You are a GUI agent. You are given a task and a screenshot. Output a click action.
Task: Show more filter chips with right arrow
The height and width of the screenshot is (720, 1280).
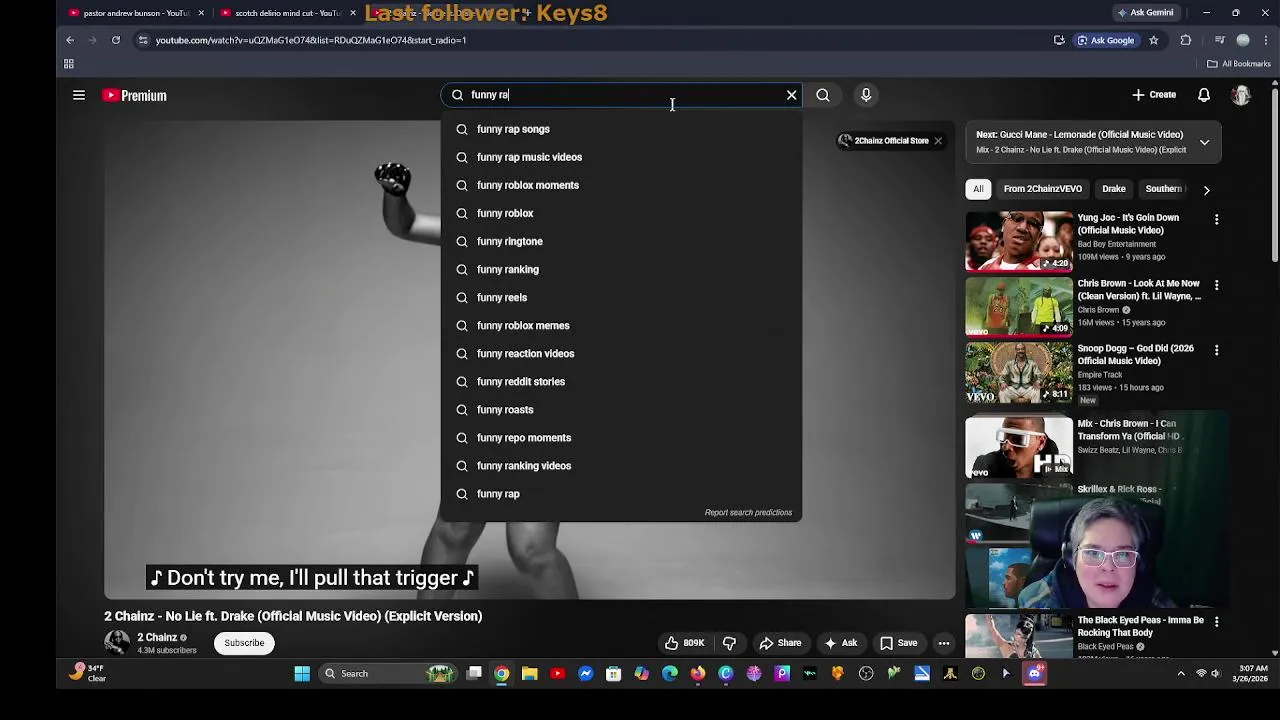point(1206,190)
